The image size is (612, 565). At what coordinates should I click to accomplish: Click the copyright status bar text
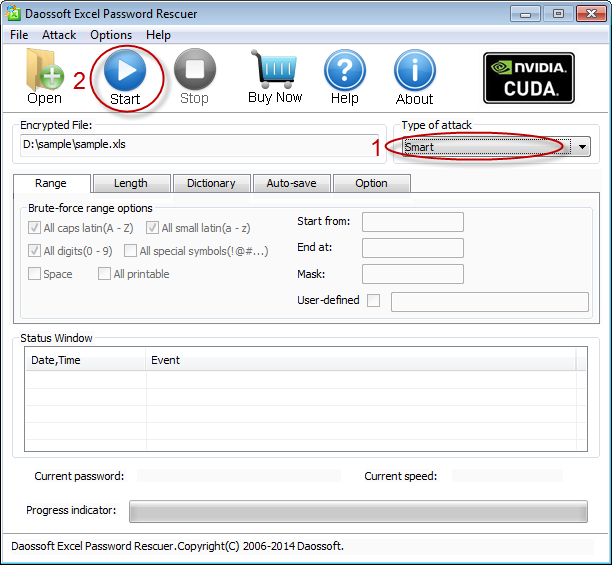(178, 546)
